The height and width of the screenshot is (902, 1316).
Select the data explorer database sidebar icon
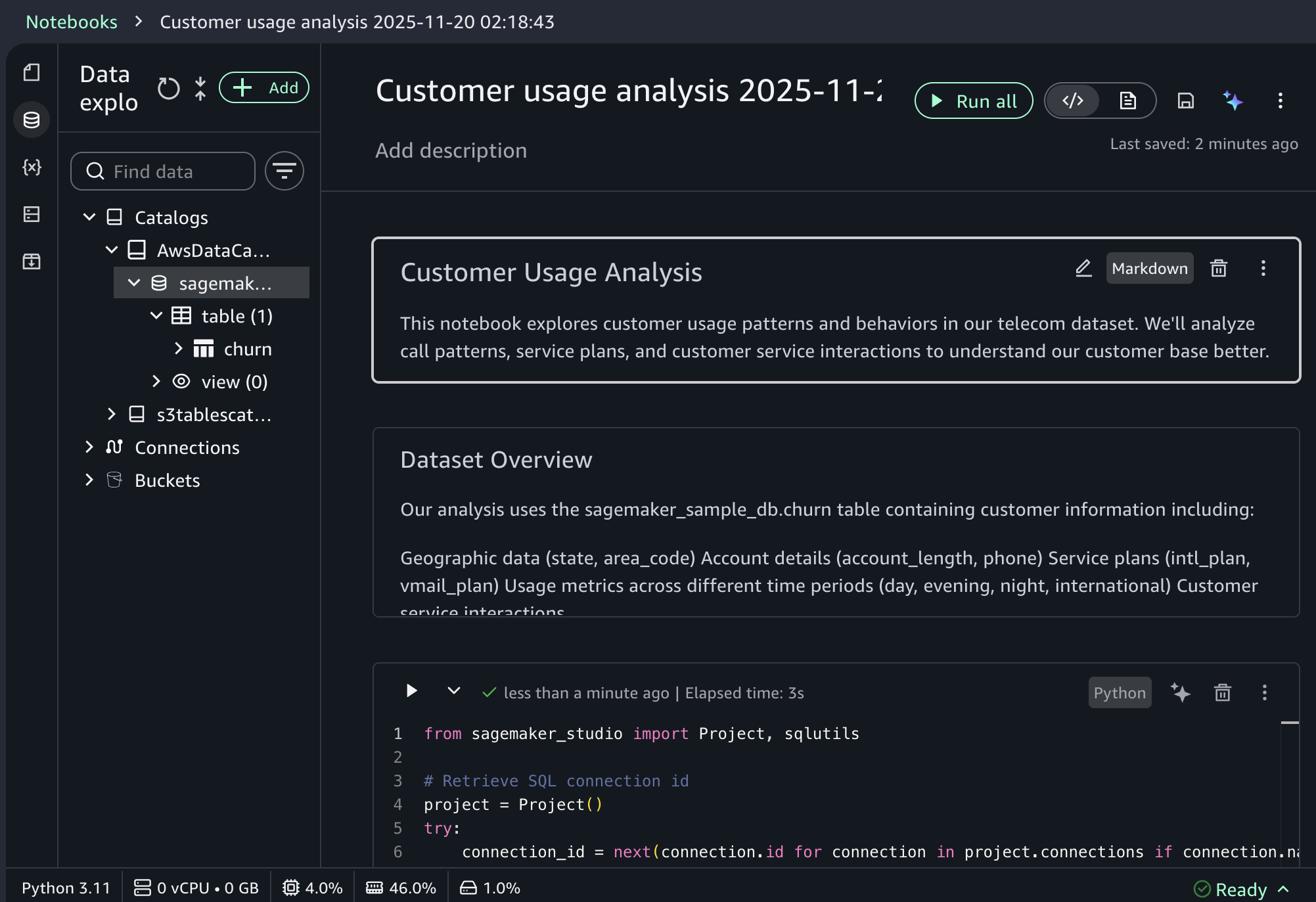(x=32, y=120)
